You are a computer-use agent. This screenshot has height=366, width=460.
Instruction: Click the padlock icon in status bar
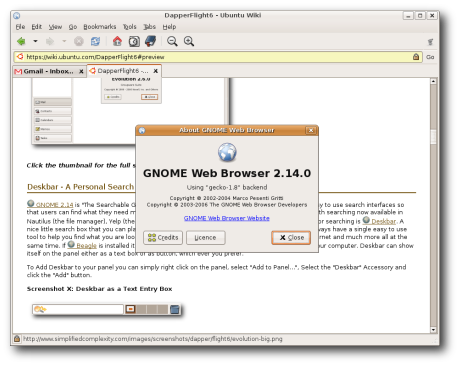(x=17, y=339)
